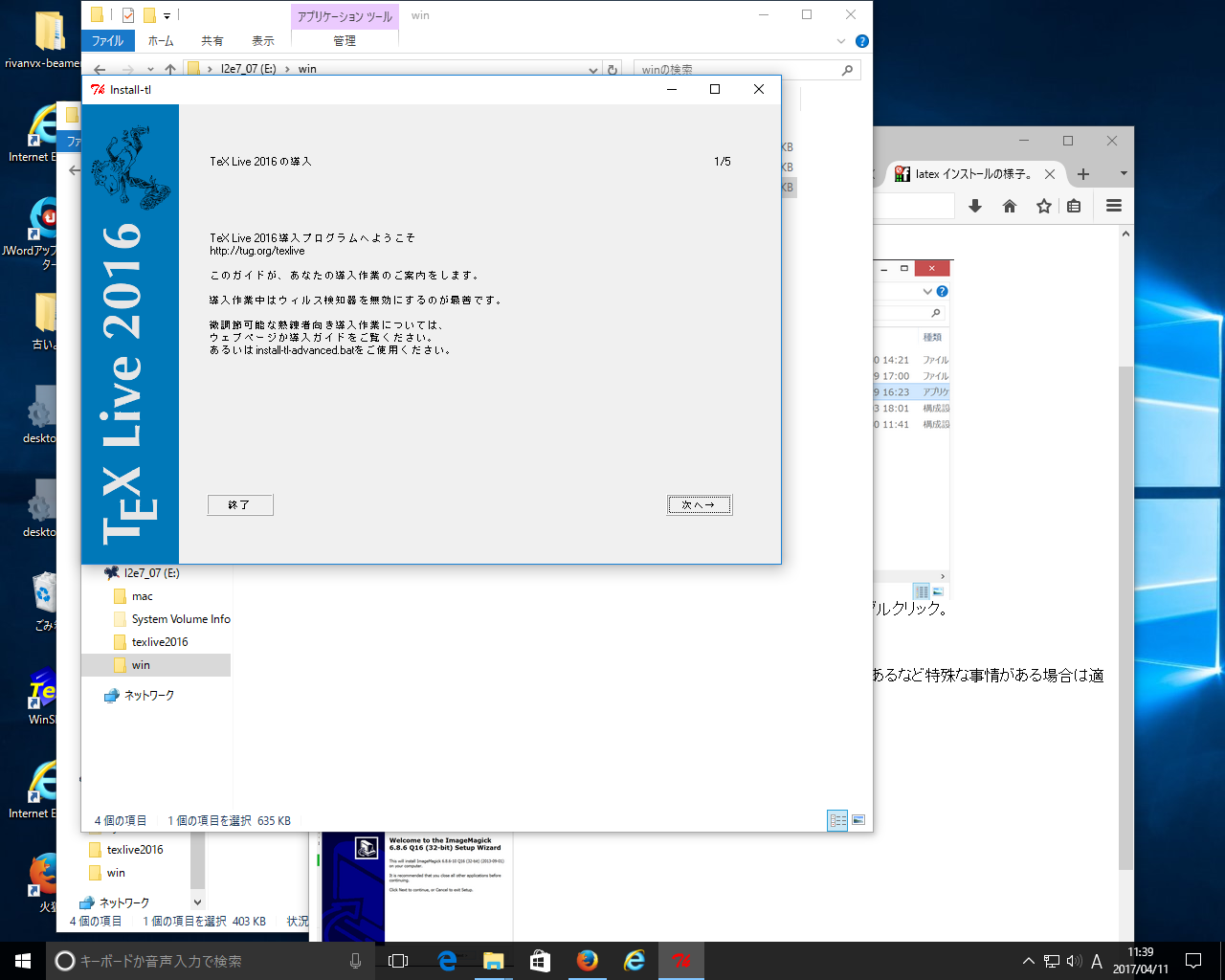The width and height of the screenshot is (1225, 980).
Task: Select the highlighted win folder in tree
Action: click(x=156, y=665)
